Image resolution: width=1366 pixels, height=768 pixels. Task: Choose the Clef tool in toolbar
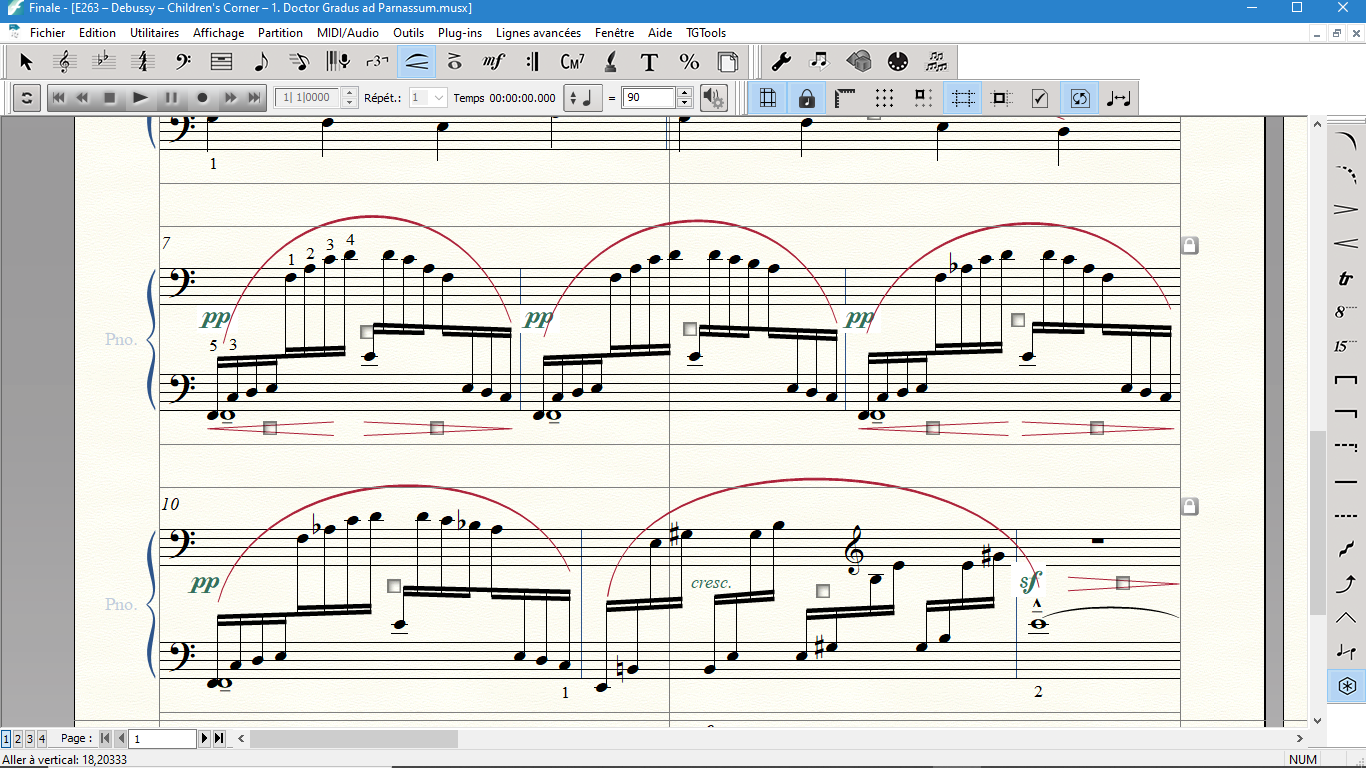click(x=183, y=62)
